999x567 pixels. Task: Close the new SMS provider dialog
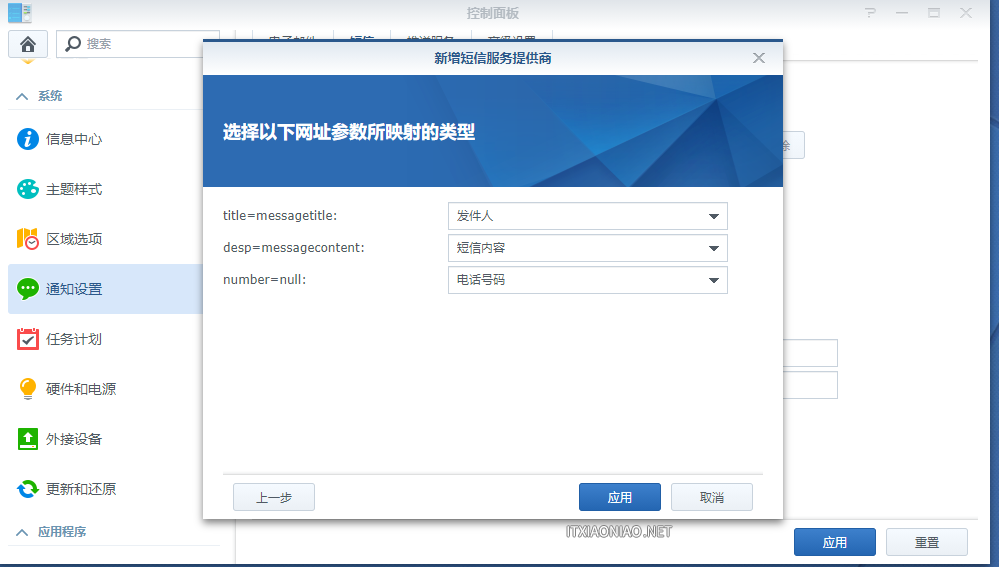(759, 58)
